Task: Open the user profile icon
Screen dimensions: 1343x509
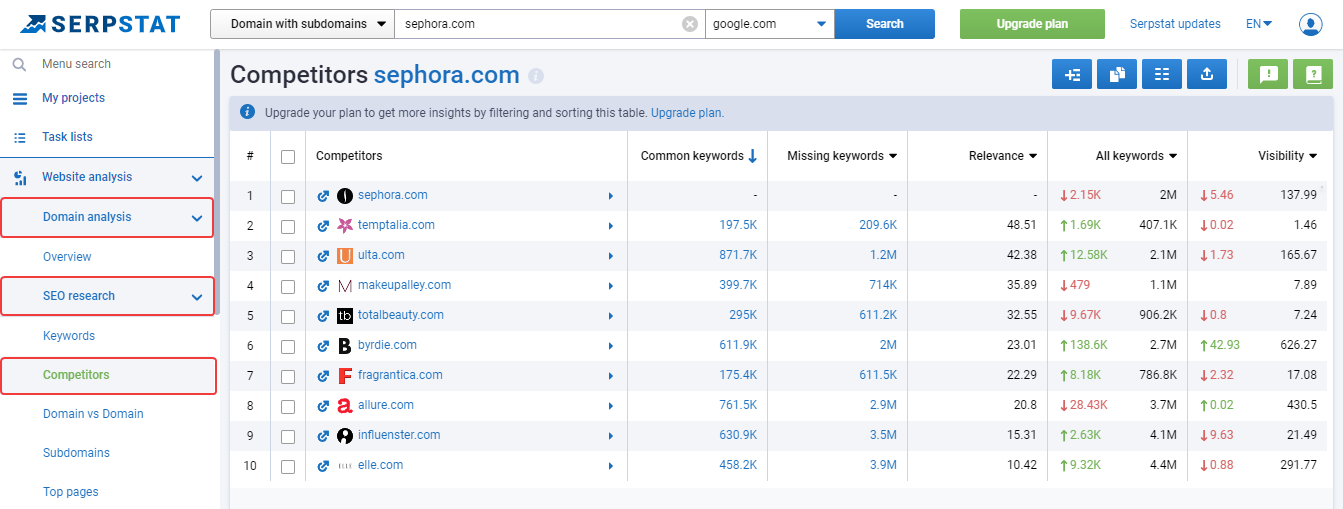Action: click(1310, 24)
